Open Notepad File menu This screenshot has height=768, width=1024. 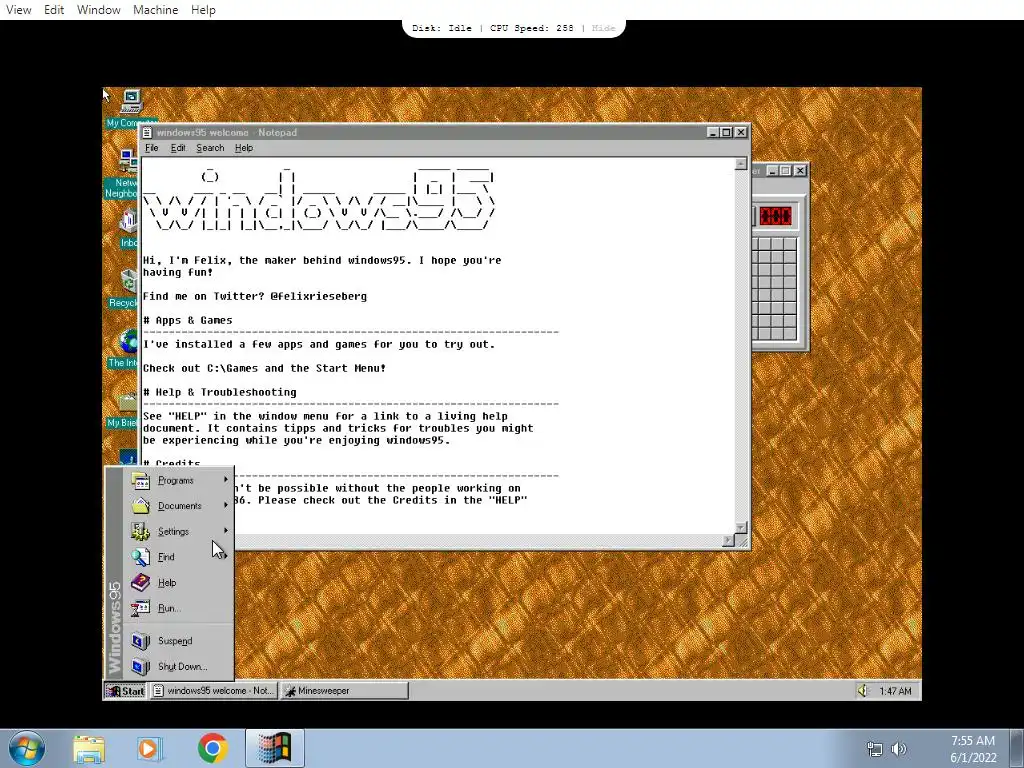tap(152, 148)
